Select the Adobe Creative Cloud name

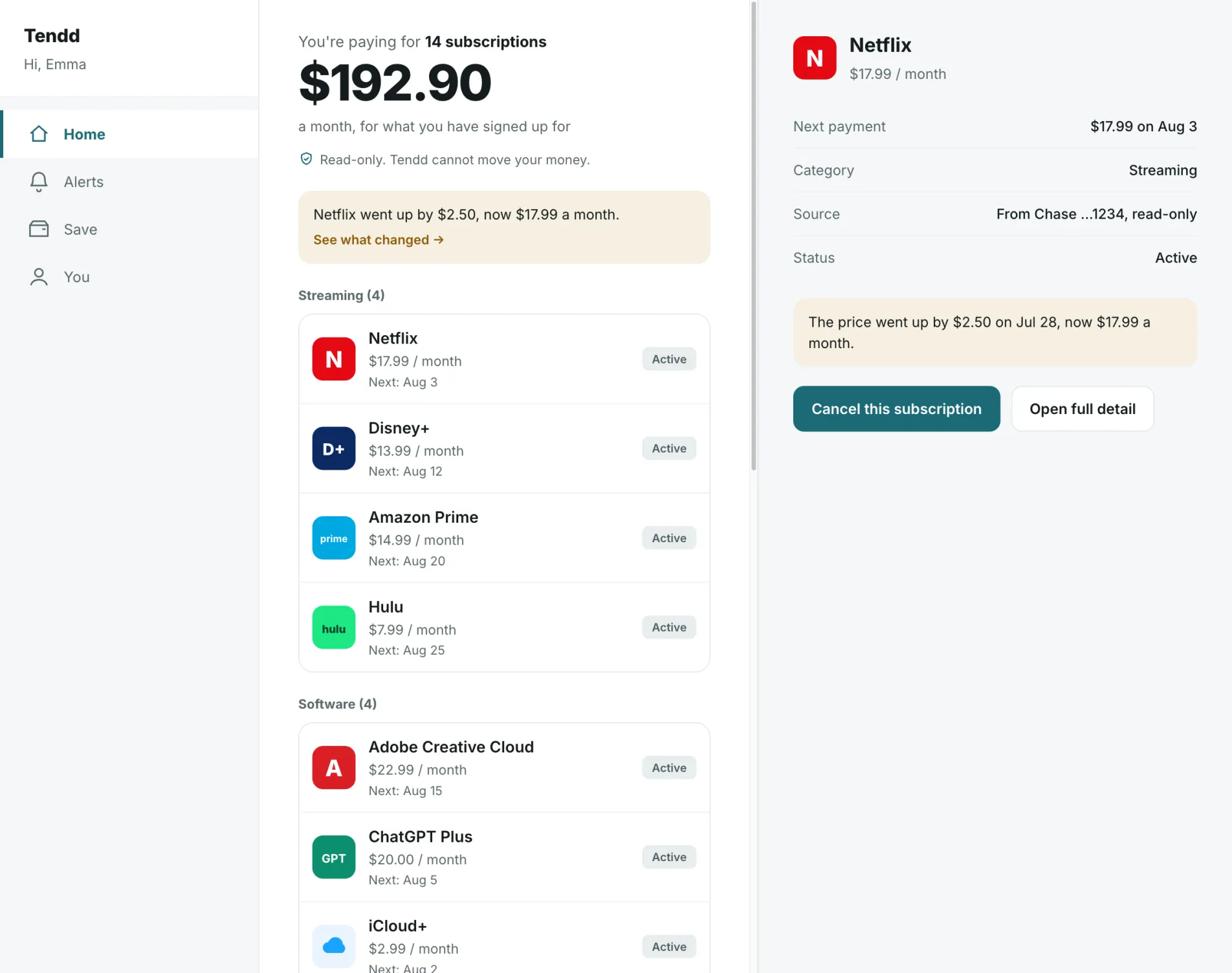tap(451, 747)
